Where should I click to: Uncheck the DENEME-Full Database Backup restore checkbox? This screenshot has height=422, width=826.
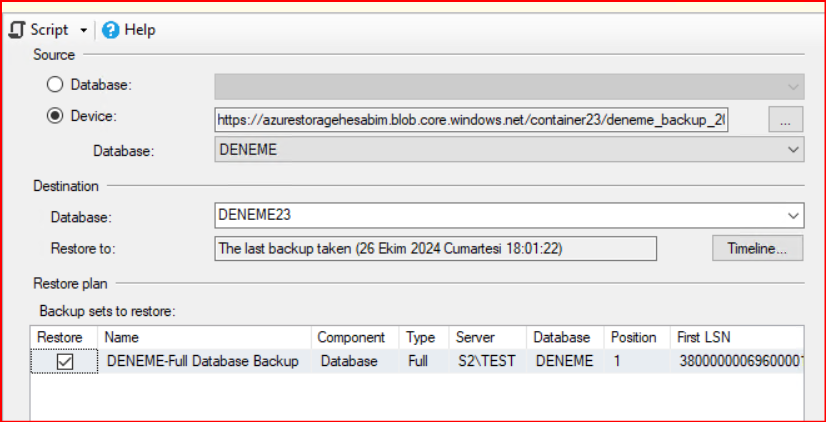[x=65, y=362]
